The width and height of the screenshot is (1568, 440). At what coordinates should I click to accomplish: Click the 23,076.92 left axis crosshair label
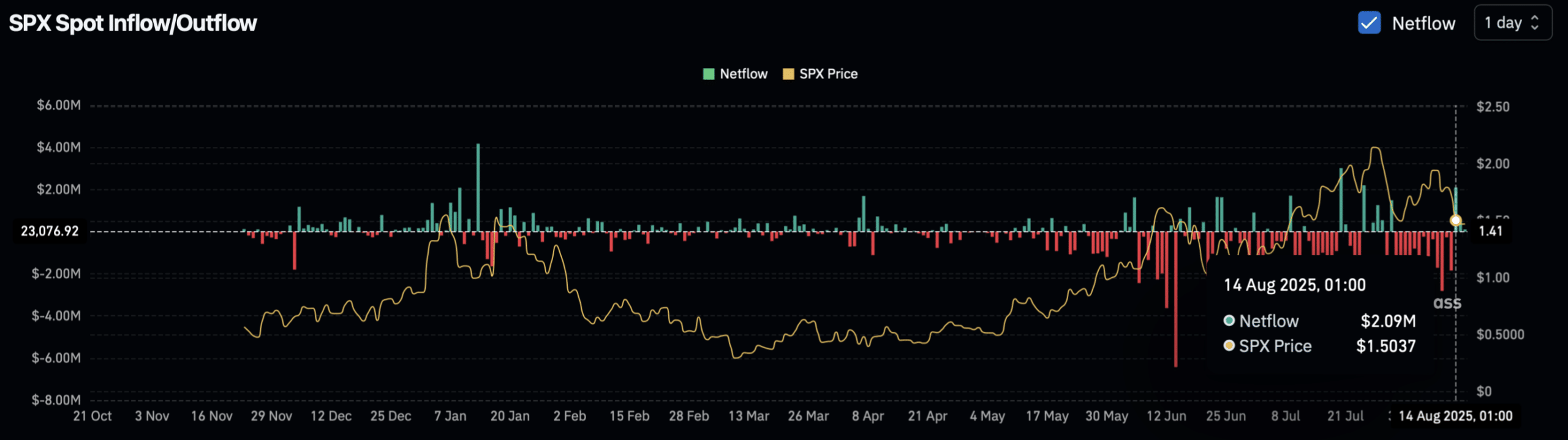(50, 231)
